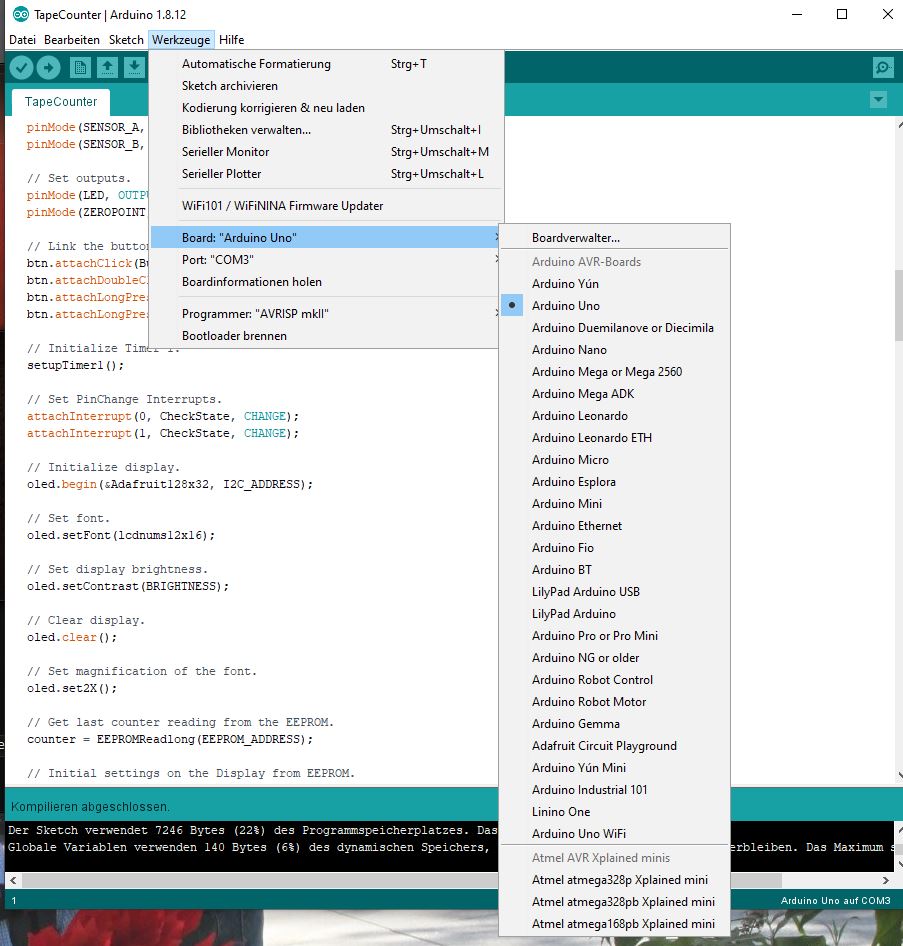903x946 pixels.
Task: Choose Bootloader brennen
Action: 325,336
